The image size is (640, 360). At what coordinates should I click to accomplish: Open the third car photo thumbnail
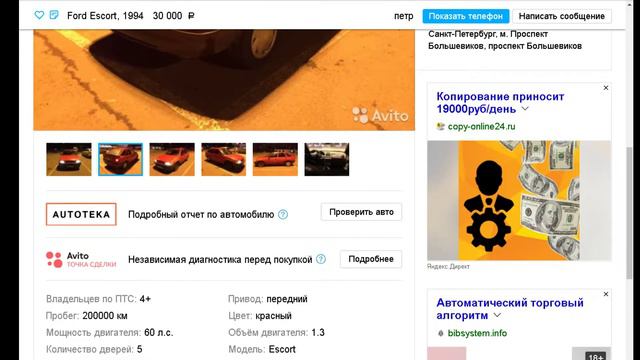(x=172, y=160)
